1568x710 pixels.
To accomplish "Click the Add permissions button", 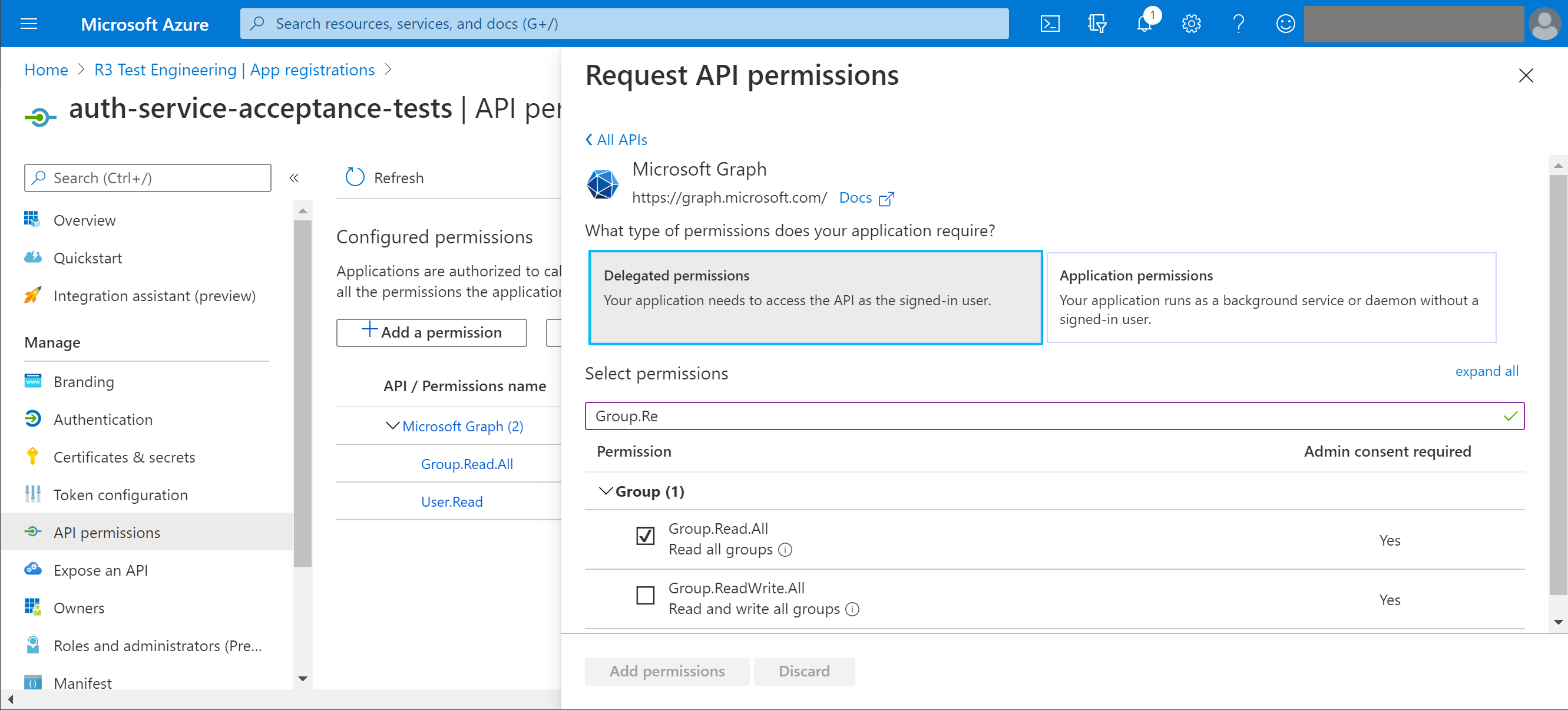I will (667, 671).
